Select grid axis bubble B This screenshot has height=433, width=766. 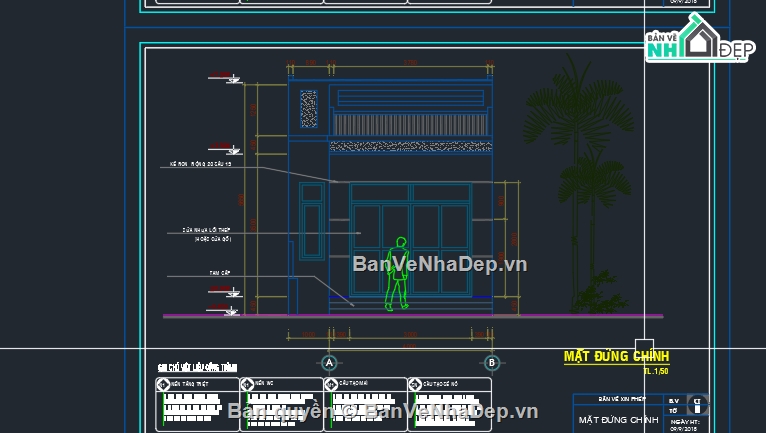(x=491, y=363)
